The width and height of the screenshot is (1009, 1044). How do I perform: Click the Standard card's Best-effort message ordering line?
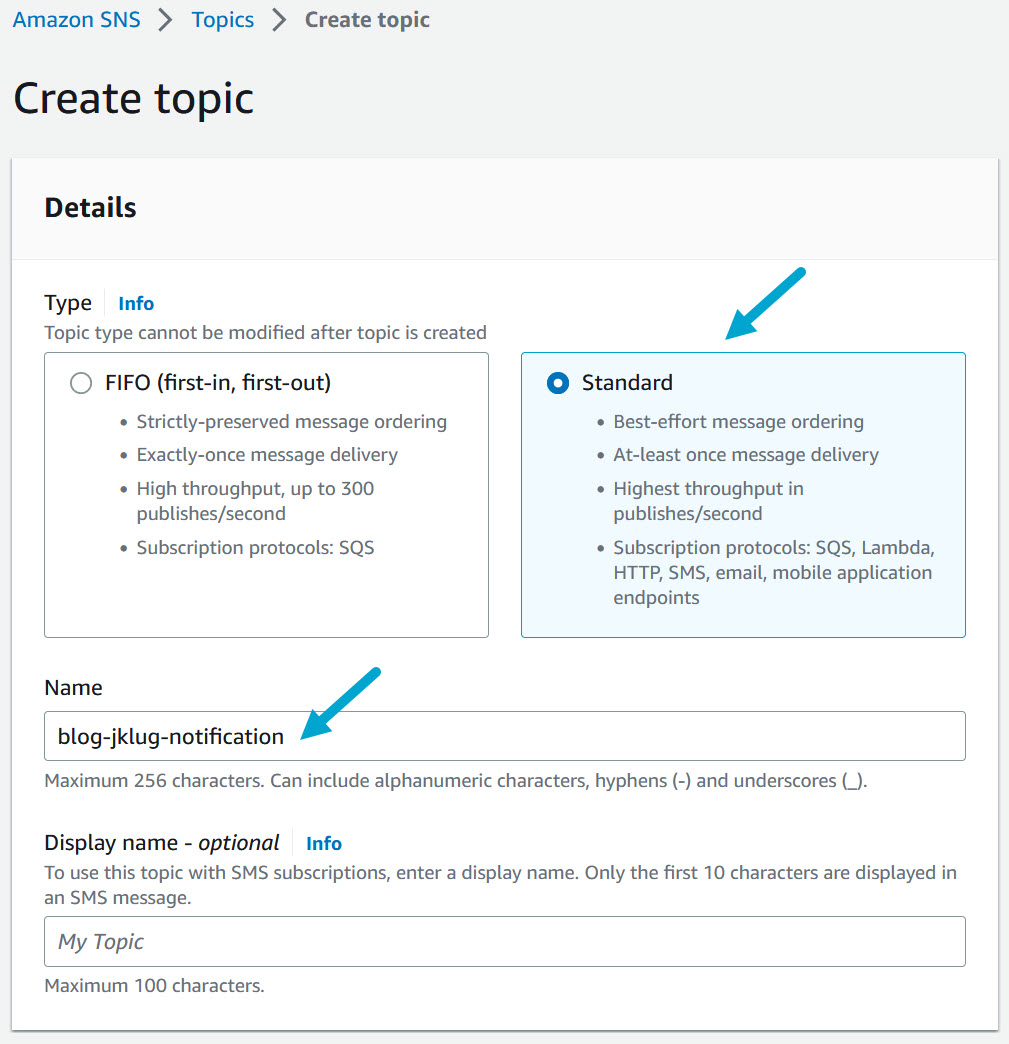point(738,422)
